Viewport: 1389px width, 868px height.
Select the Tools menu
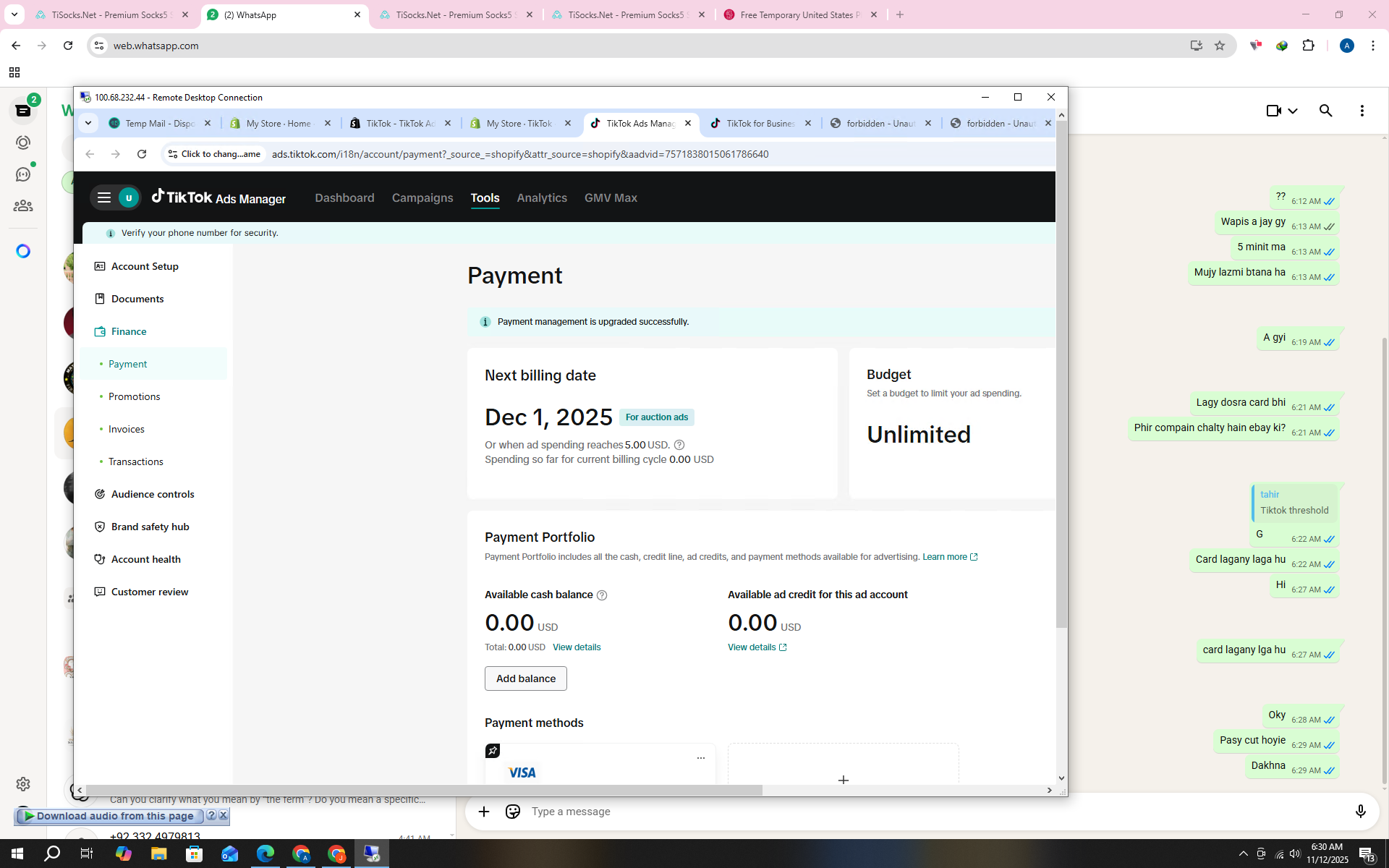485,197
